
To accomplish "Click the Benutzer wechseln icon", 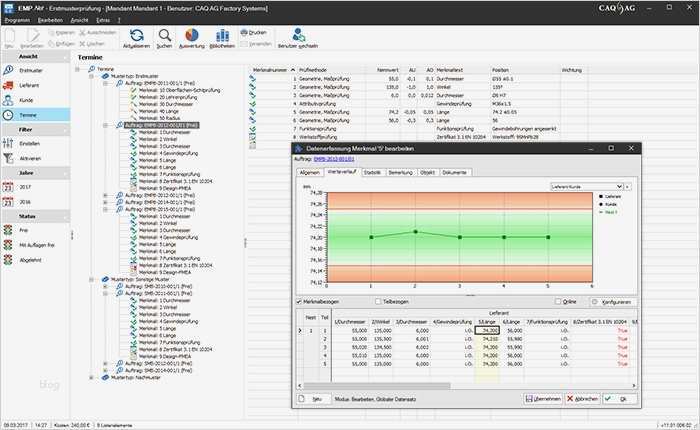I will (x=298, y=35).
